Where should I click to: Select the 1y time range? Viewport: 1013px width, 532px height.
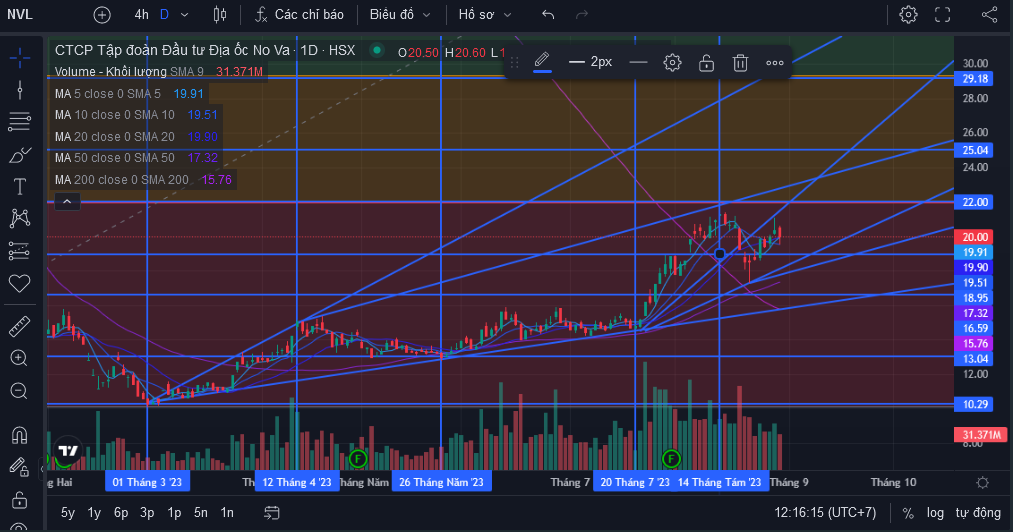[94, 513]
